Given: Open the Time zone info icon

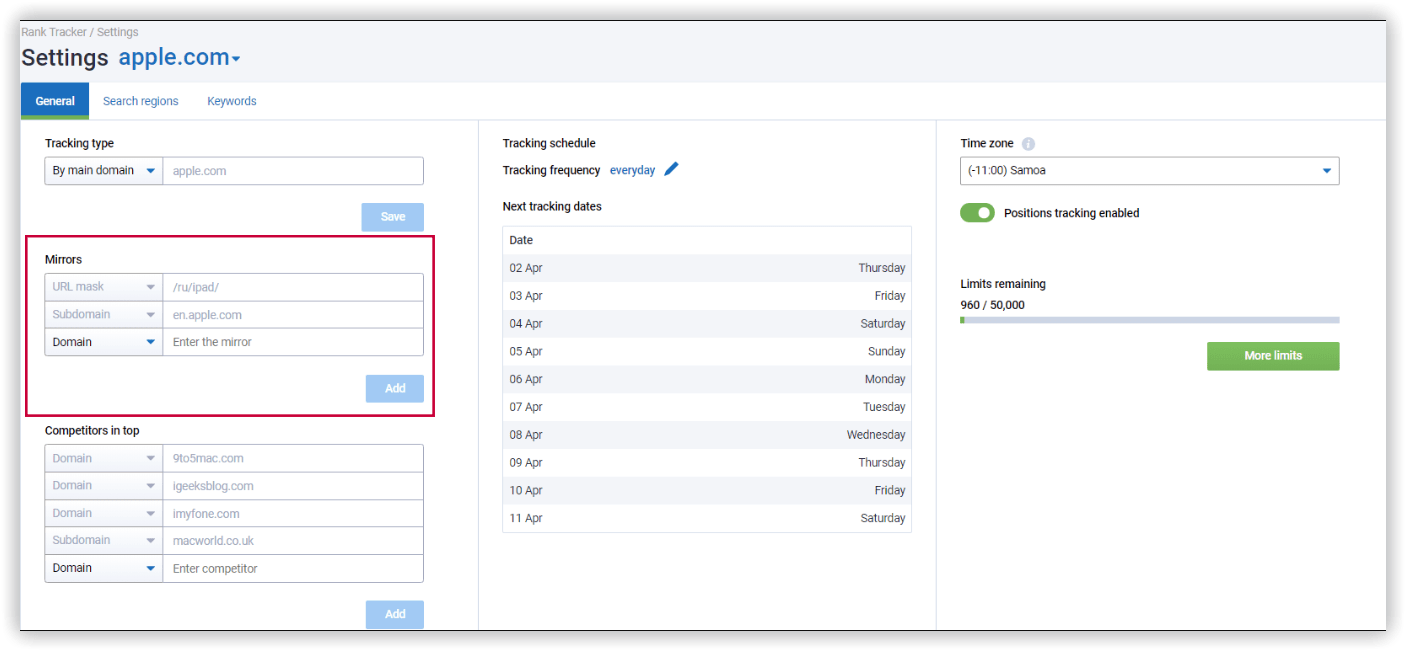Looking at the screenshot, I should 1028,144.
